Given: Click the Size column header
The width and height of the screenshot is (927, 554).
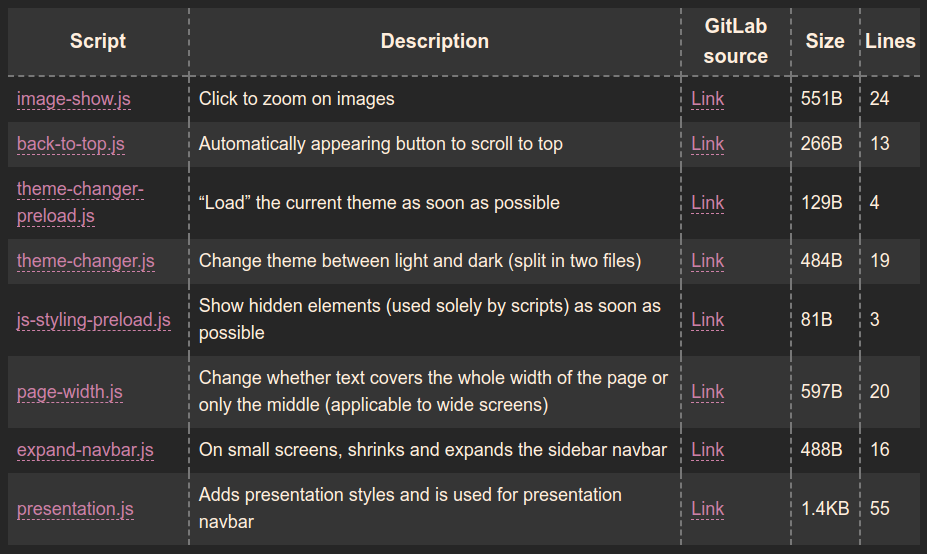Looking at the screenshot, I should click(825, 41).
